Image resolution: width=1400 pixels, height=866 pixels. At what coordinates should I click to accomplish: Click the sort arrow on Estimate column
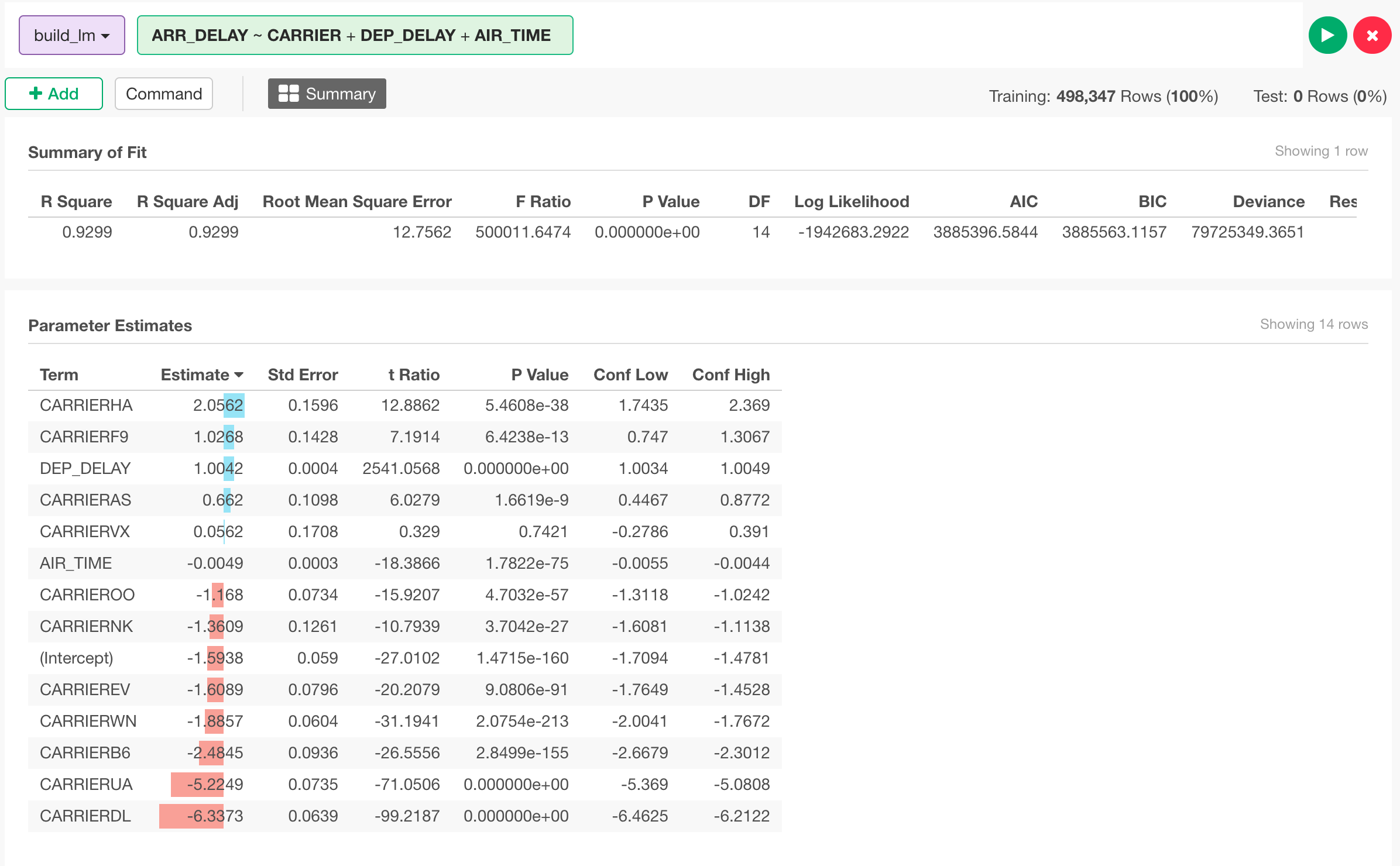(x=239, y=374)
